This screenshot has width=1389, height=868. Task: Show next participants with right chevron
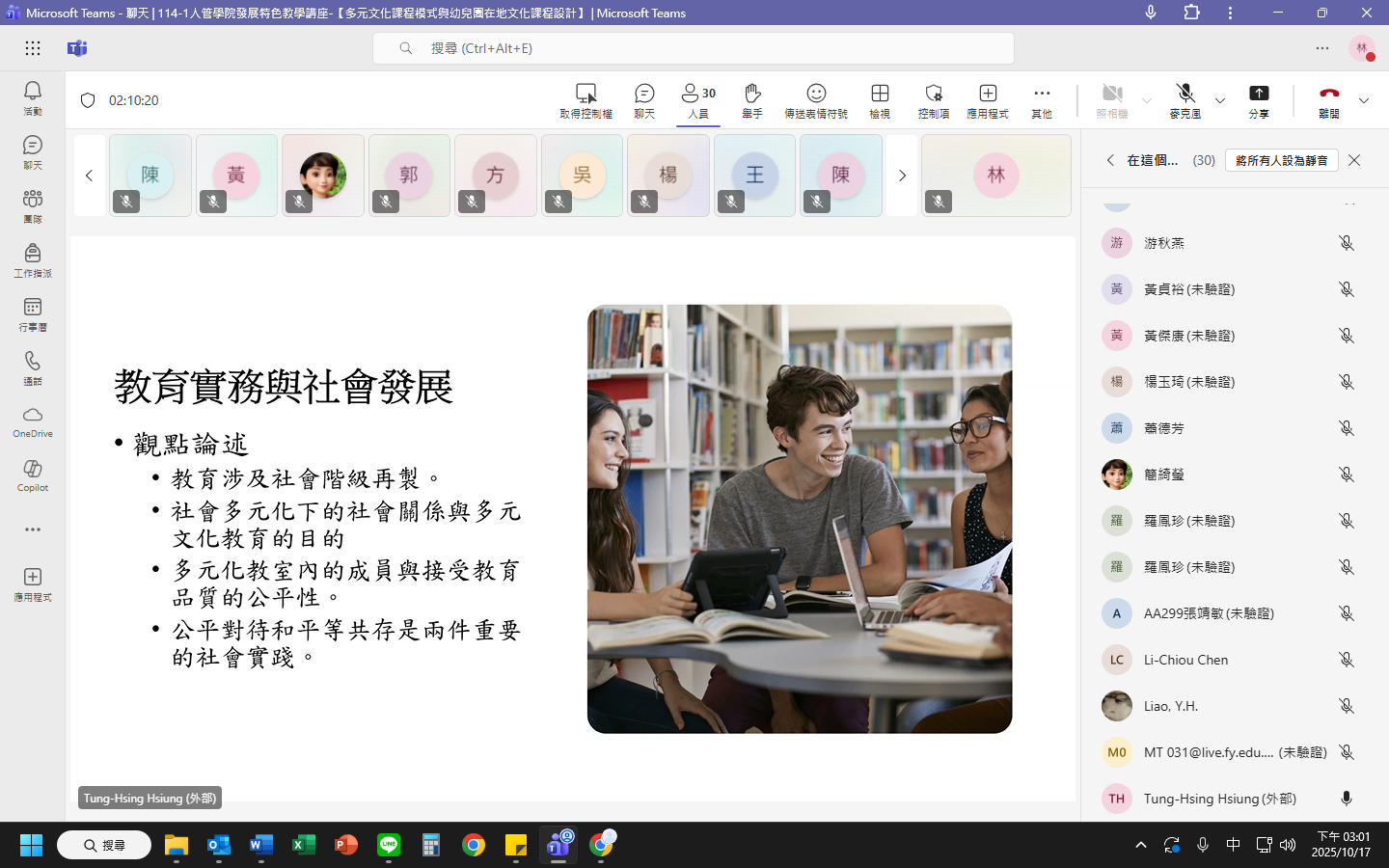(x=902, y=176)
